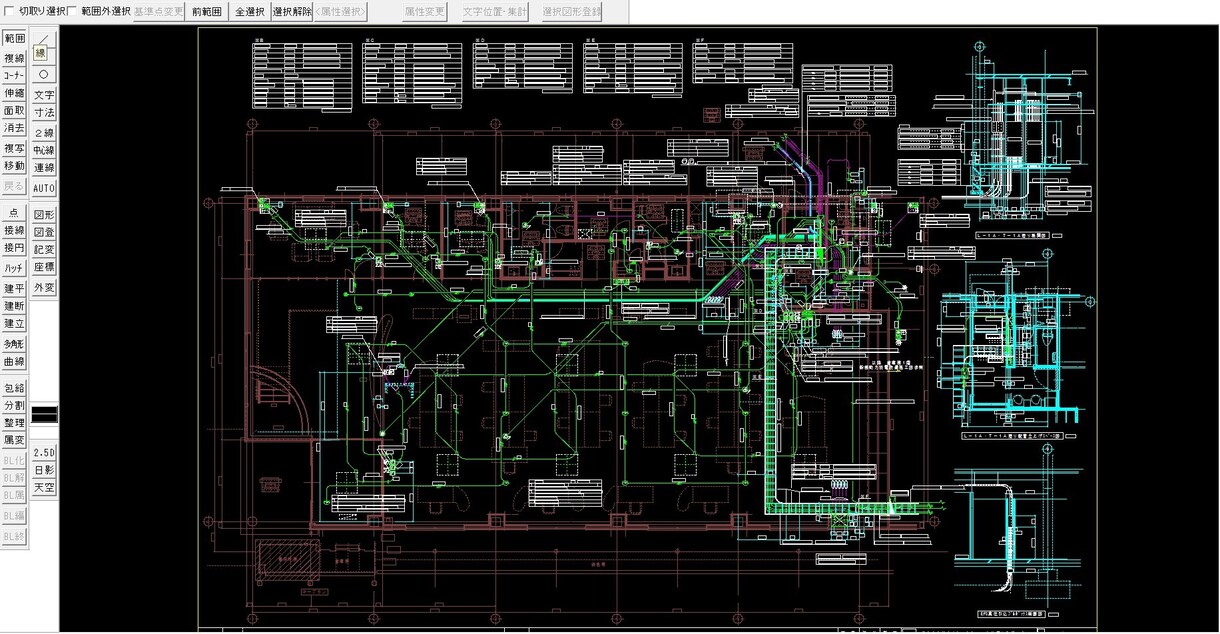Select the 図形 figure insert tool

click(44, 215)
